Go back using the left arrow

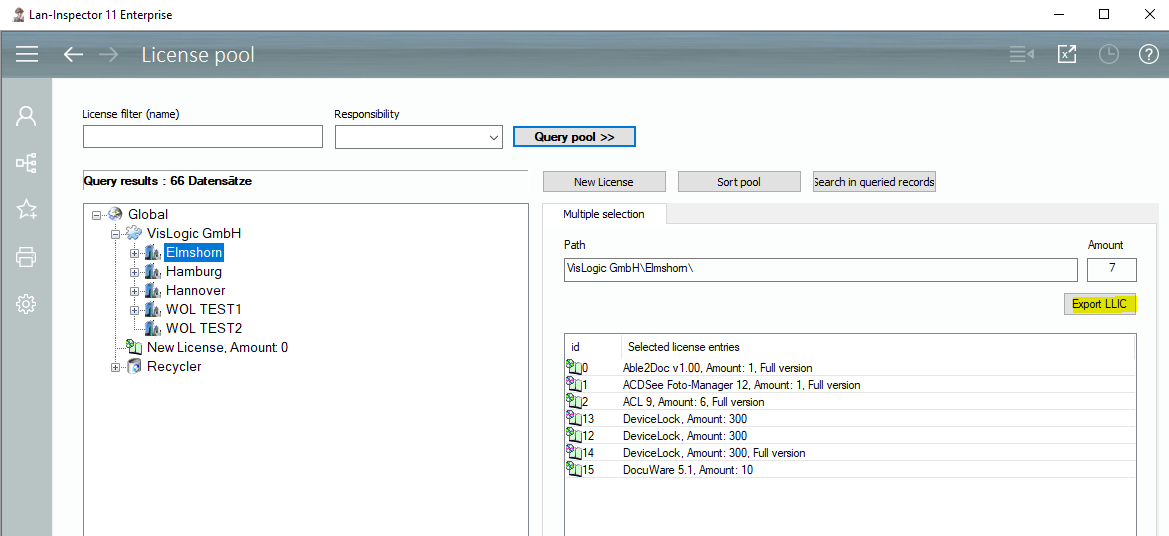pyautogui.click(x=73, y=54)
